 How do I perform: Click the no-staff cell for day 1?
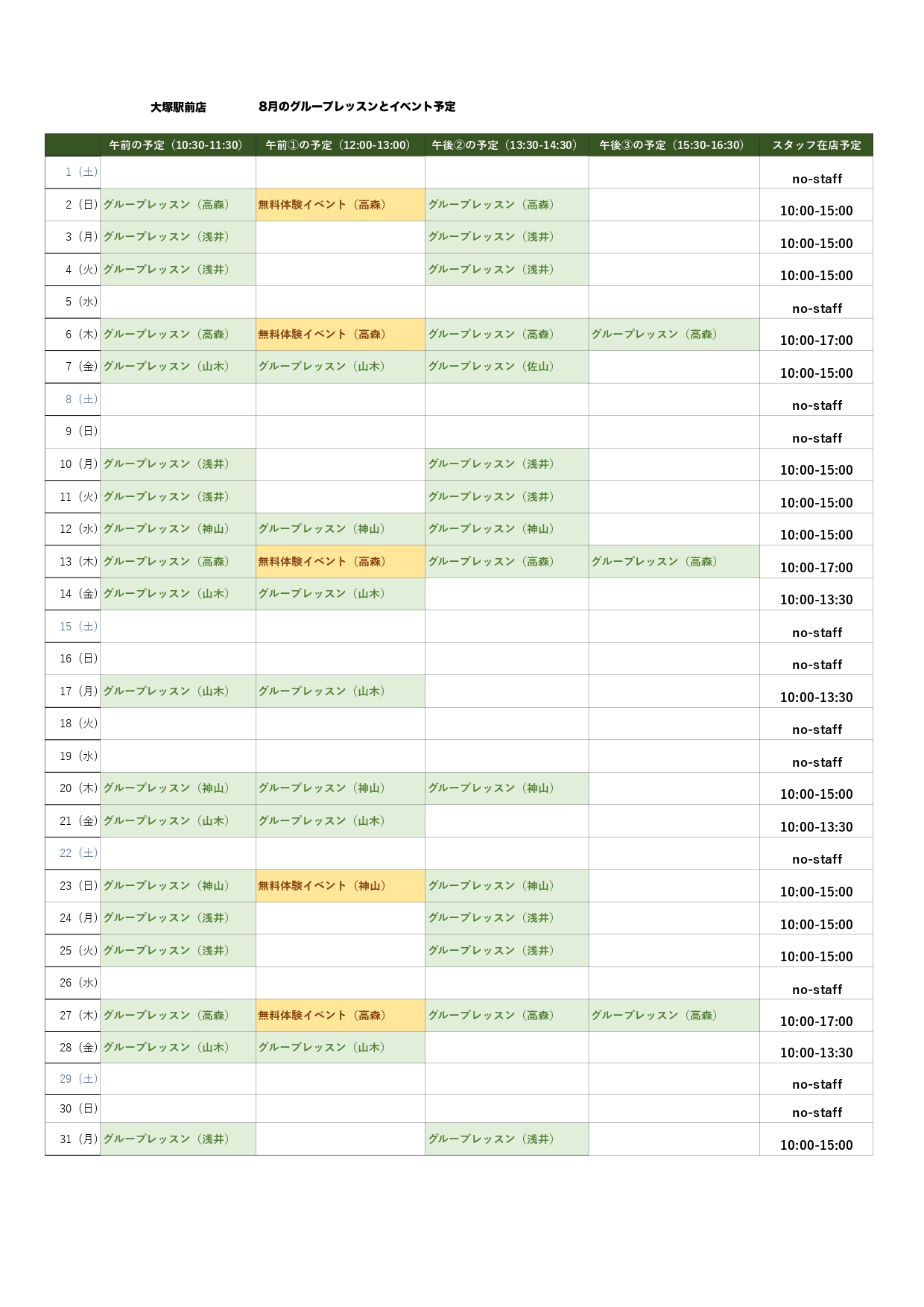pyautogui.click(x=816, y=179)
